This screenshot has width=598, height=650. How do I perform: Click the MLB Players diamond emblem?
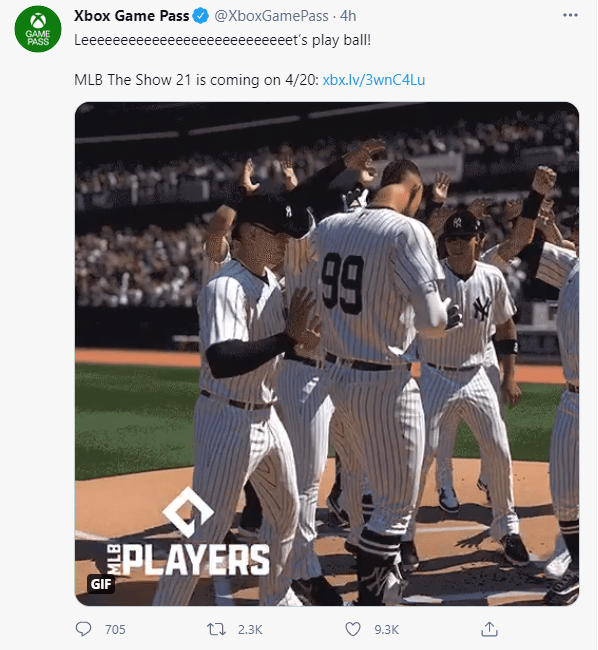tap(188, 512)
